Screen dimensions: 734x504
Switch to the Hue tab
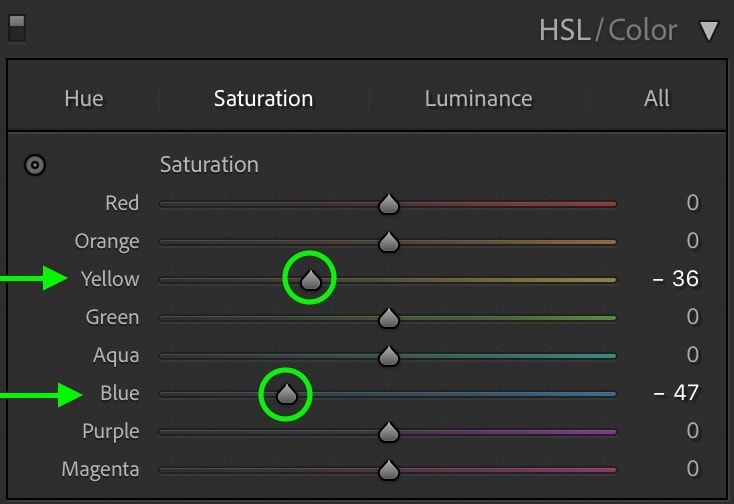[84, 99]
